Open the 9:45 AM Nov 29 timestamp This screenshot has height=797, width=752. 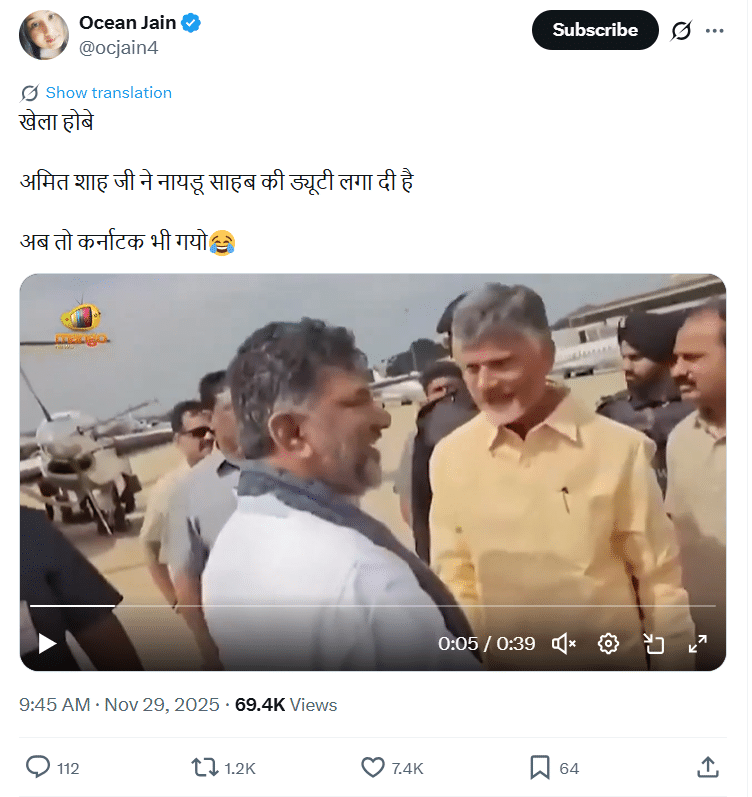coord(119,704)
